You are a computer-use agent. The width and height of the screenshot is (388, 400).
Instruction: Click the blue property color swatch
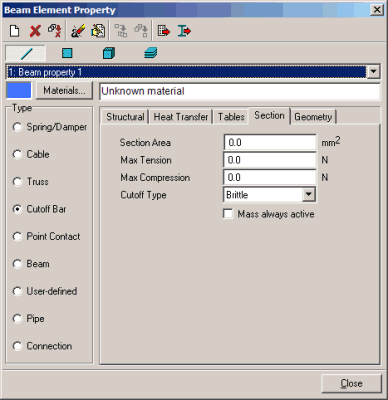click(19, 90)
